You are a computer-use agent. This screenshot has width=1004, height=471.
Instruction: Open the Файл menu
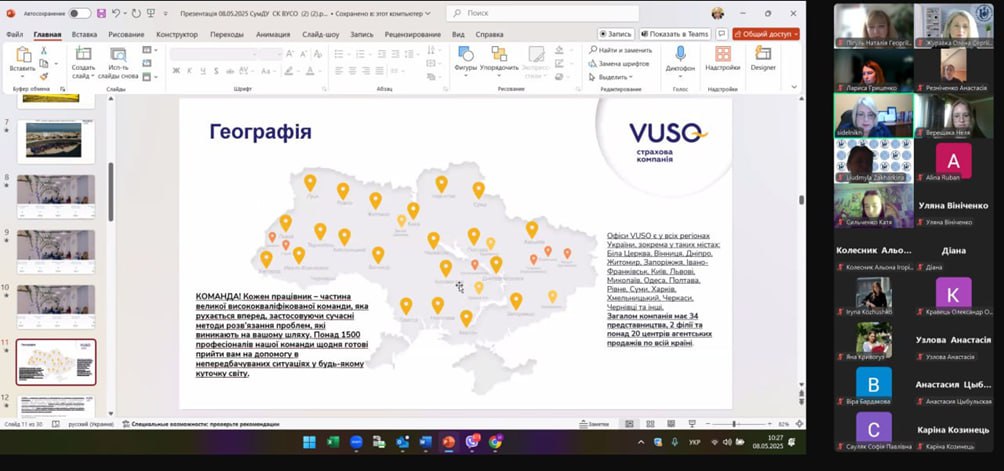point(14,35)
